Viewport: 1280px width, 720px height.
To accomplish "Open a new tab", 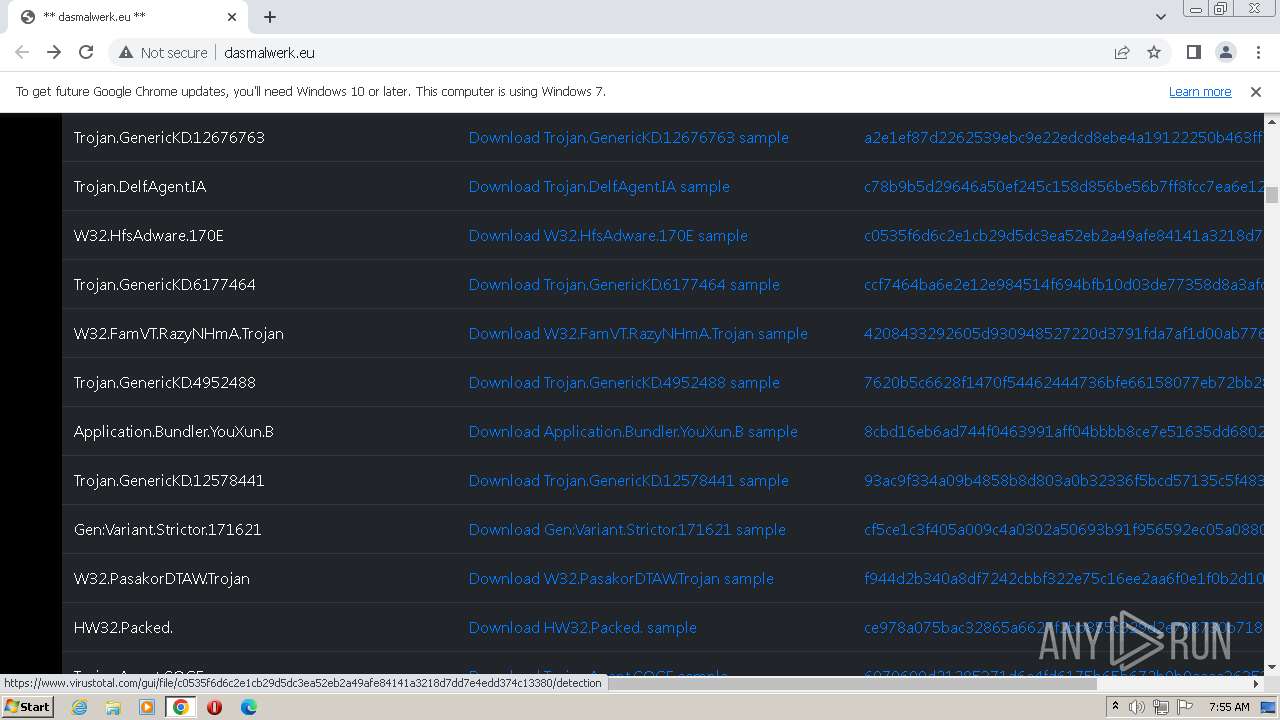I will coord(270,17).
